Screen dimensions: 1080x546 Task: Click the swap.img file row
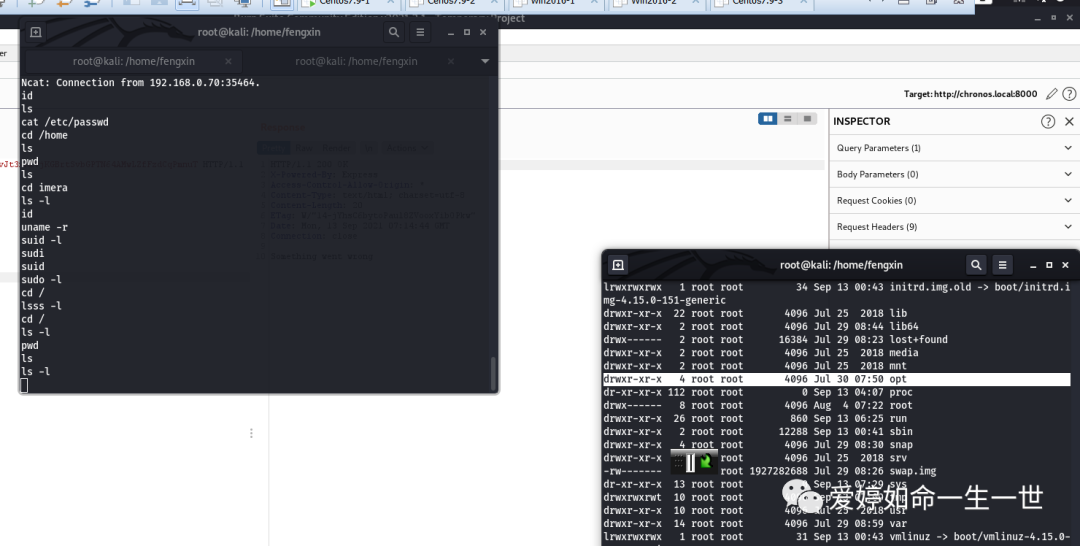pyautogui.click(x=769, y=471)
